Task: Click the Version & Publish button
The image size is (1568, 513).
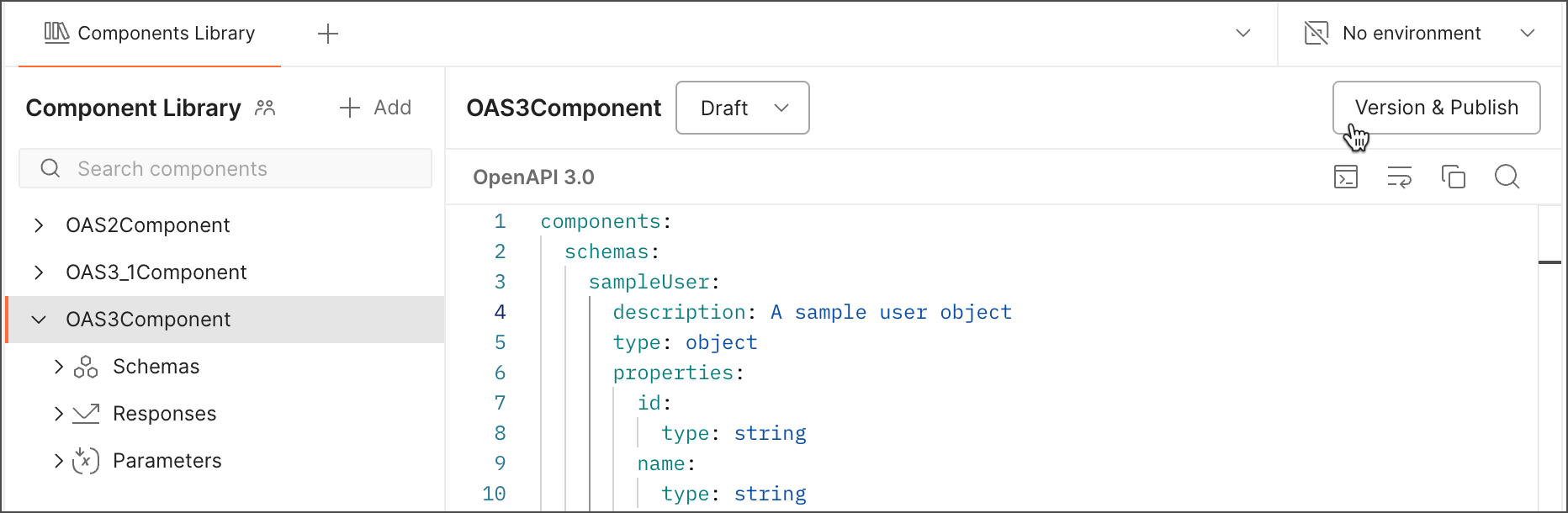Action: tap(1436, 108)
